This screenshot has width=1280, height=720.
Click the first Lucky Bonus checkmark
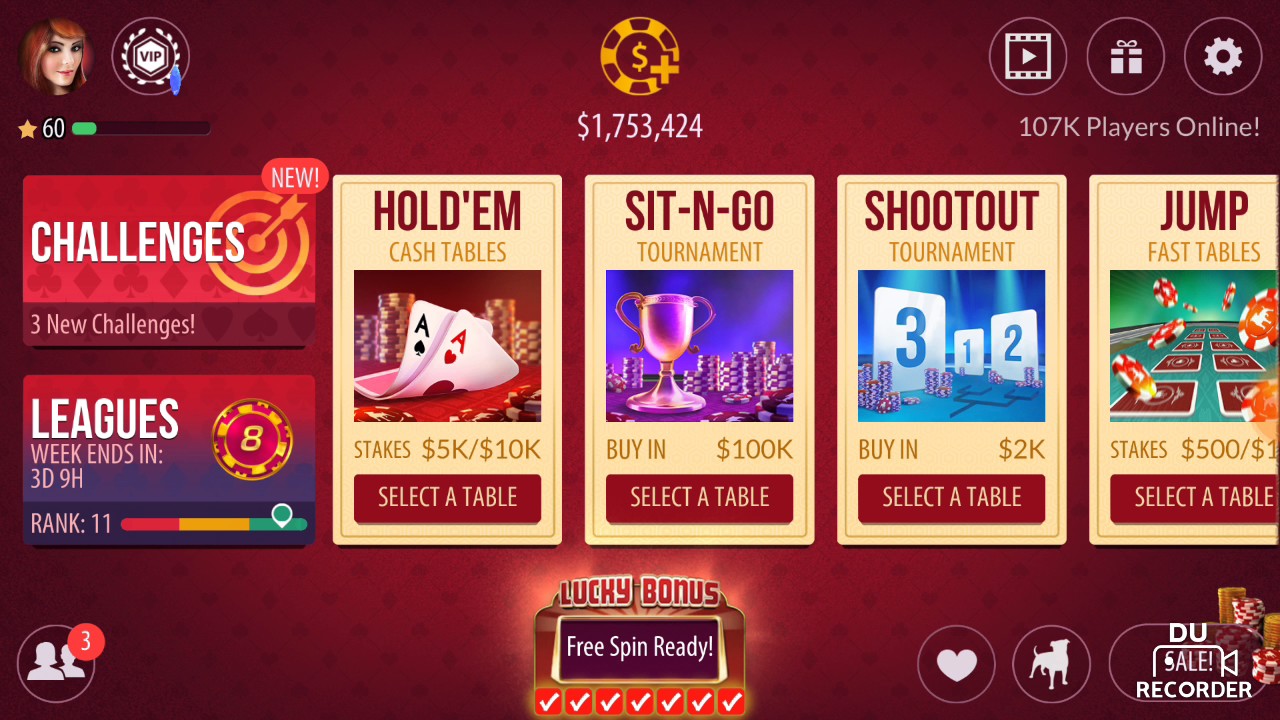[x=548, y=701]
